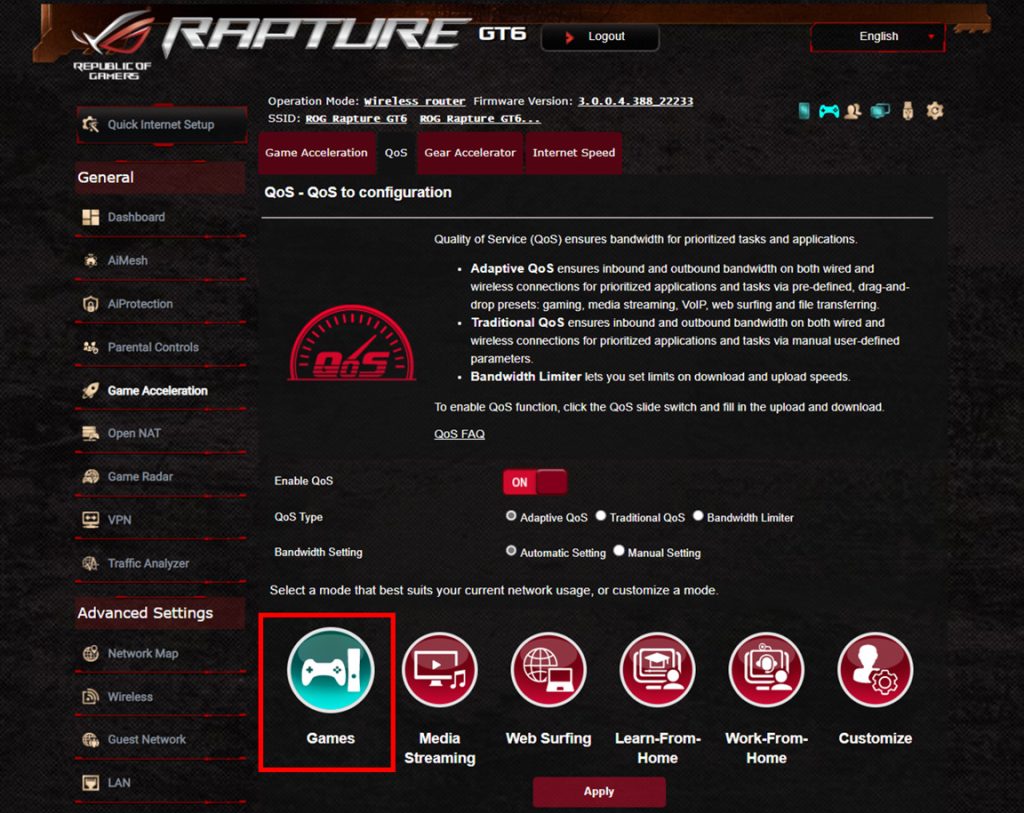Click the Network Map globe icon
This screenshot has width=1024, height=813.
pos(91,653)
